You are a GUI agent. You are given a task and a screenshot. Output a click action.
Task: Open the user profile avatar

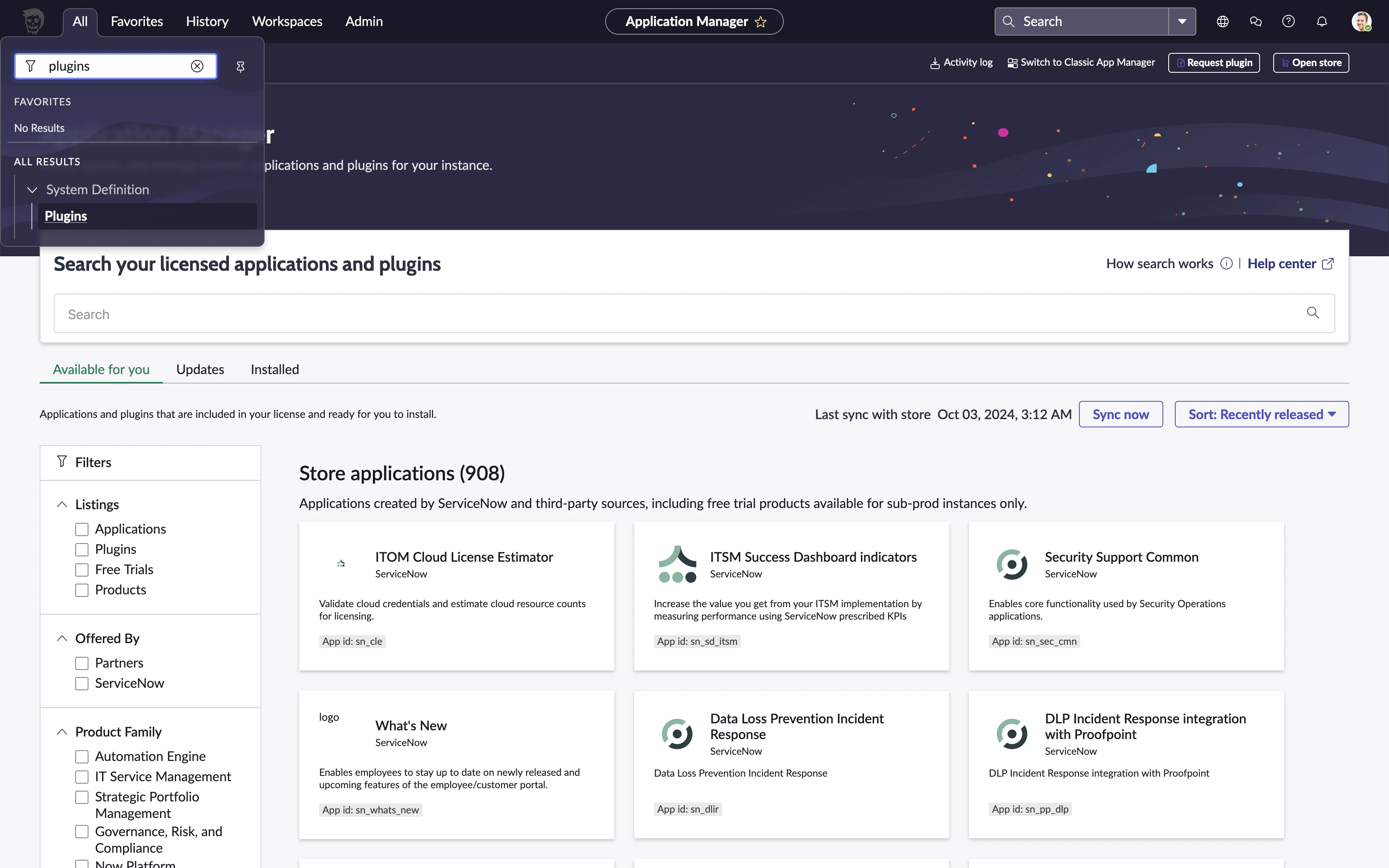pyautogui.click(x=1361, y=21)
